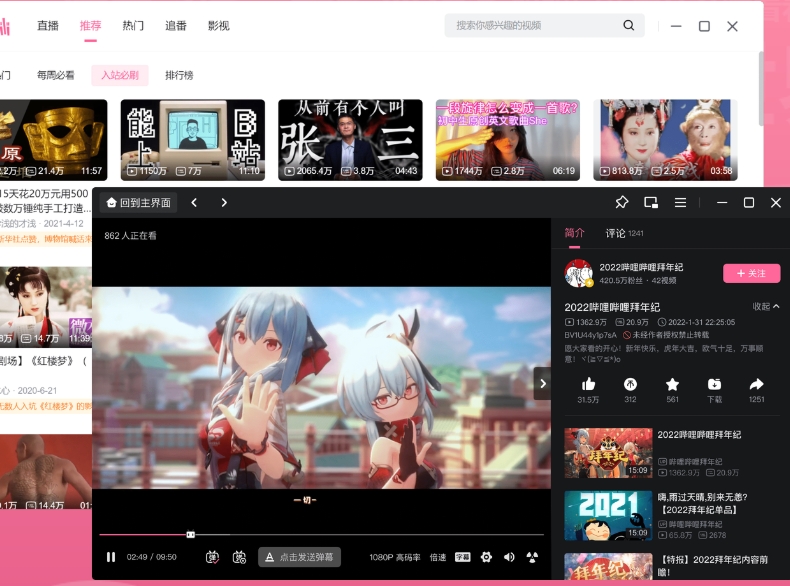Image resolution: width=790 pixels, height=586 pixels.
Task: Open the 红楼梦 video thumbnail in main window
Action: click(46, 307)
